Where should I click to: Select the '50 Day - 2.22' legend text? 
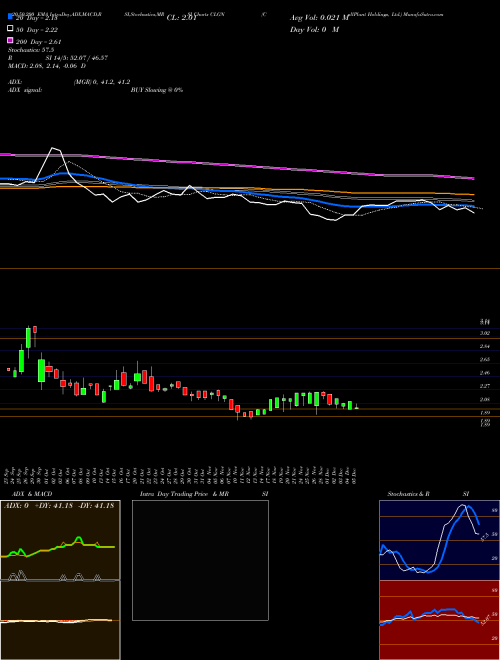point(36,30)
